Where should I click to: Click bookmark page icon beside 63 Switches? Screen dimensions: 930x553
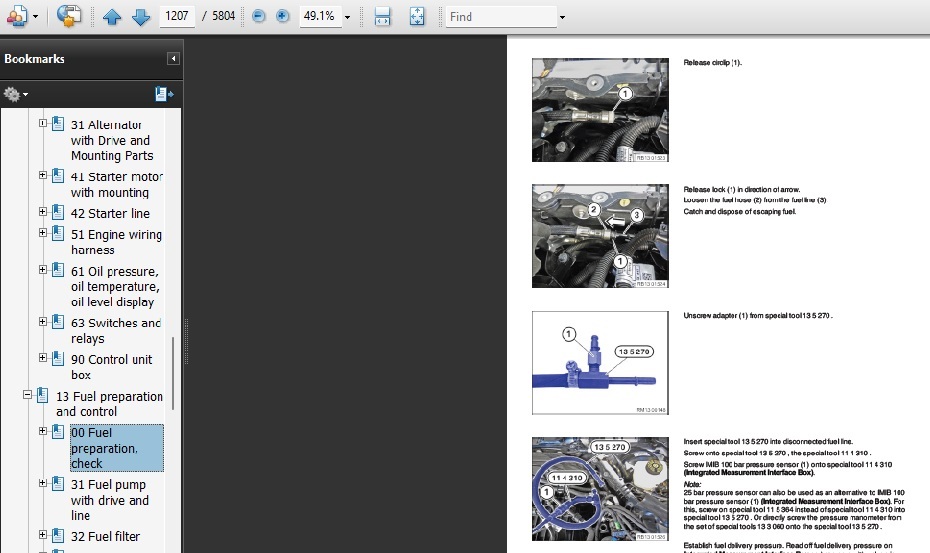click(x=58, y=322)
